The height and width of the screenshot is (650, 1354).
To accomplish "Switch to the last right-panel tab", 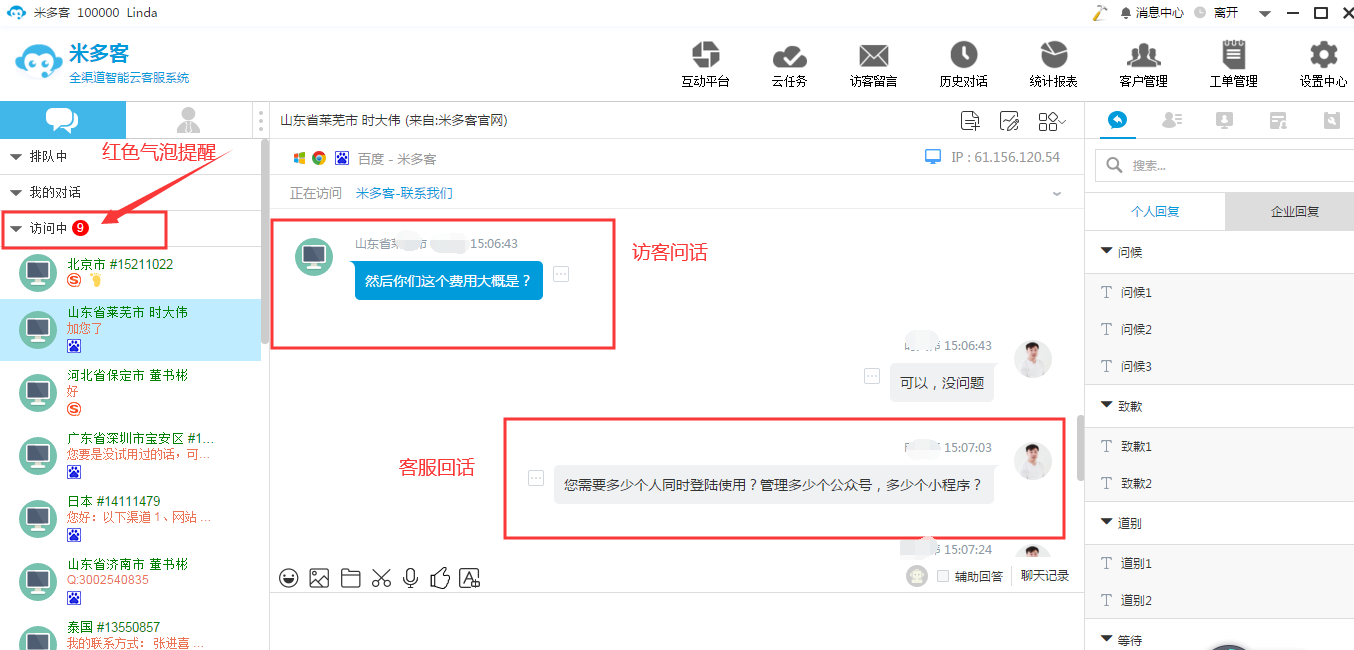I will click(1331, 120).
